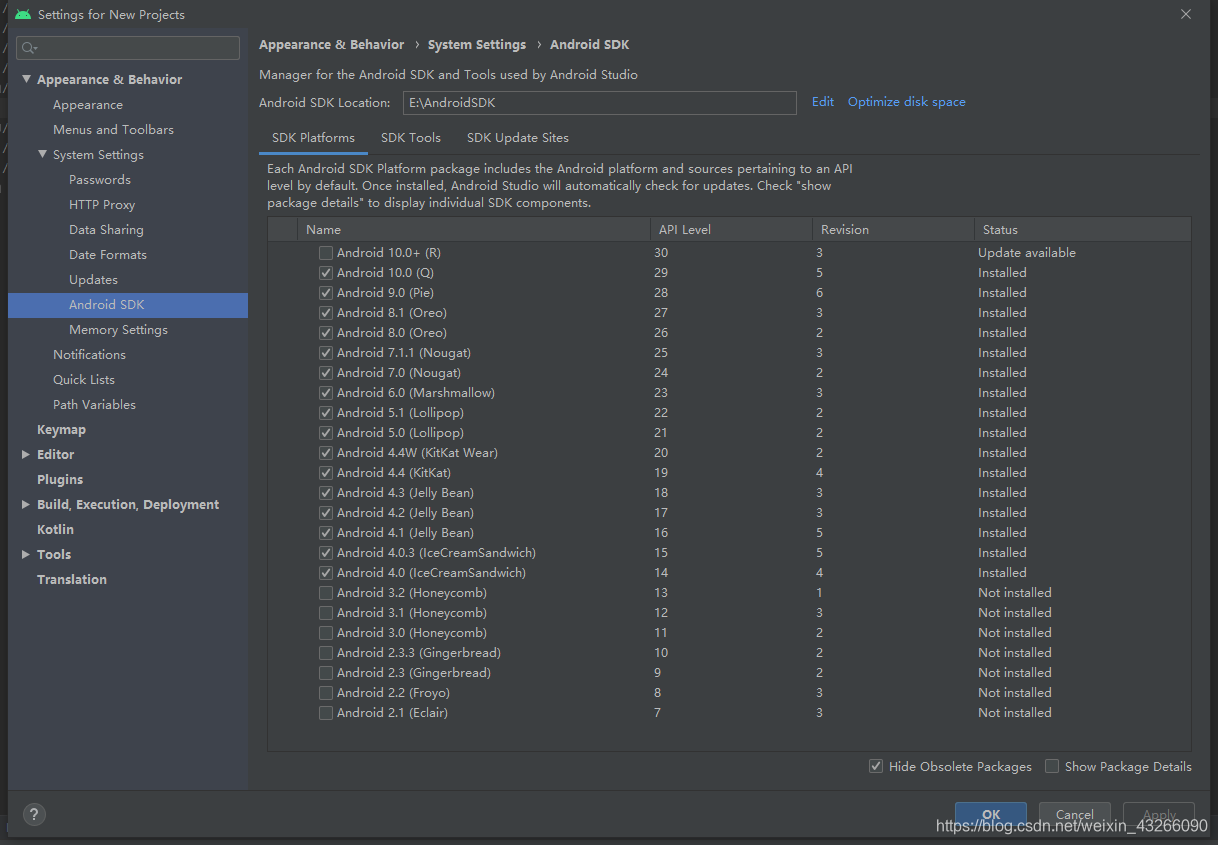Click the Apply button
The width and height of the screenshot is (1218, 845).
tap(1159, 814)
